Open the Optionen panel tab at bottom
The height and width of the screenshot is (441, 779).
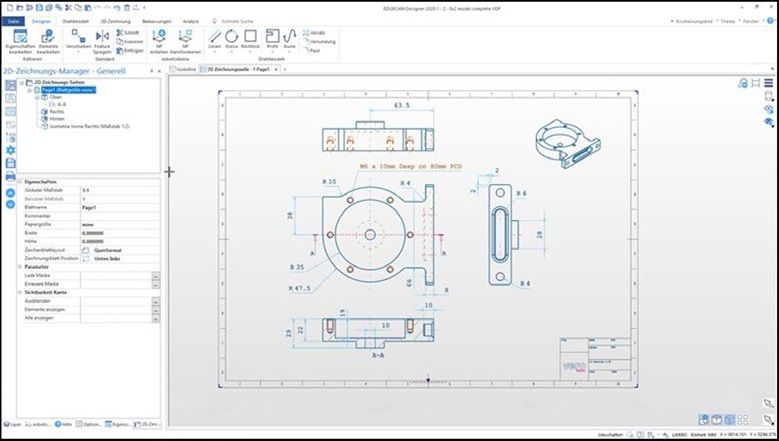click(89, 425)
